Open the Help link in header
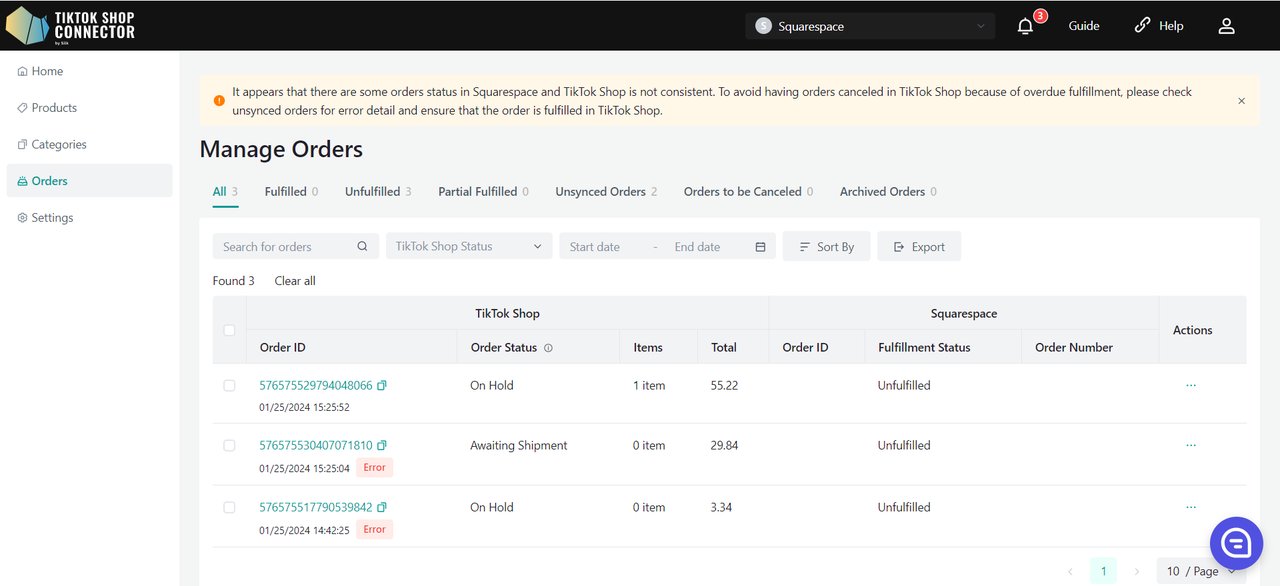Viewport: 1280px width, 586px height. point(1160,26)
